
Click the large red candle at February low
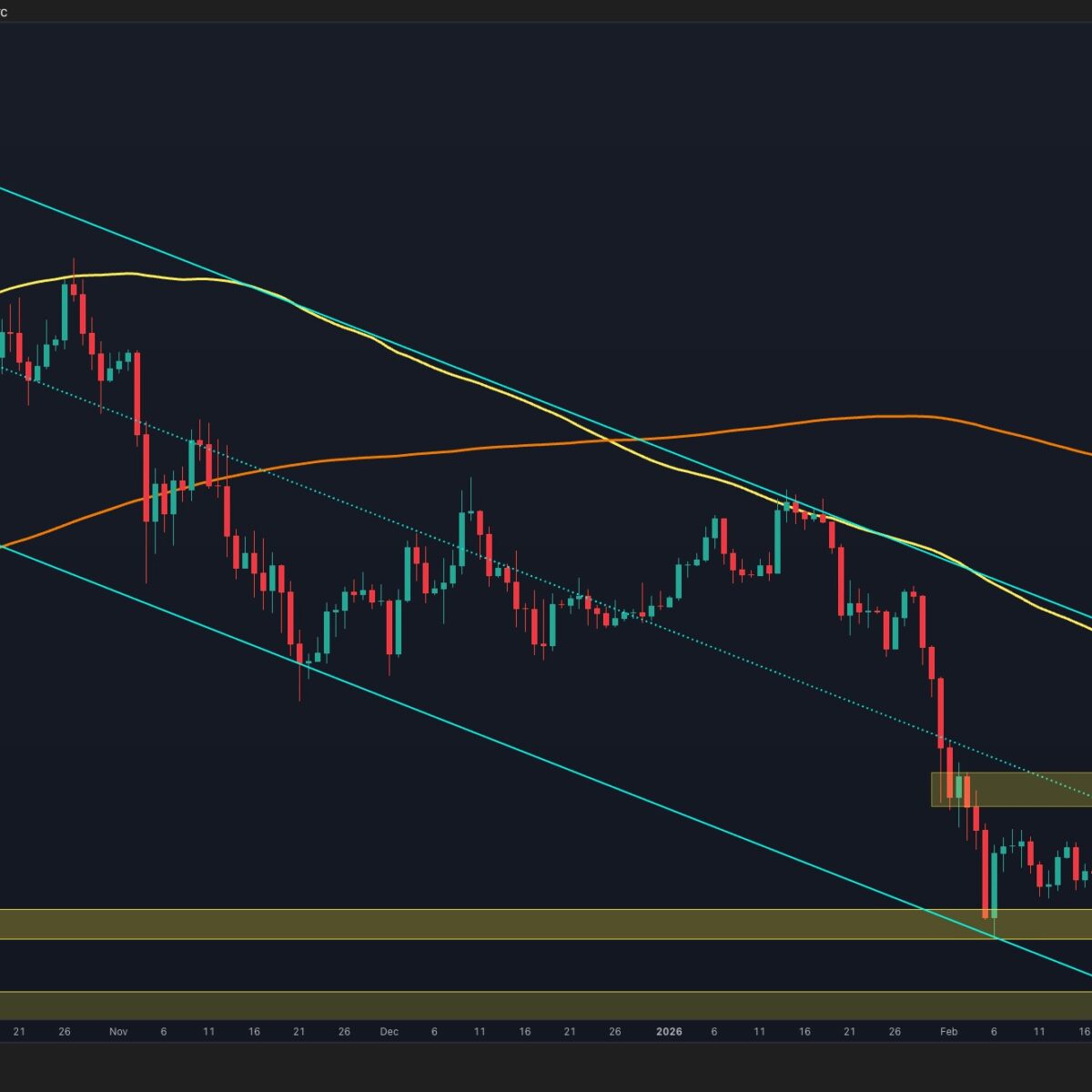click(985, 874)
